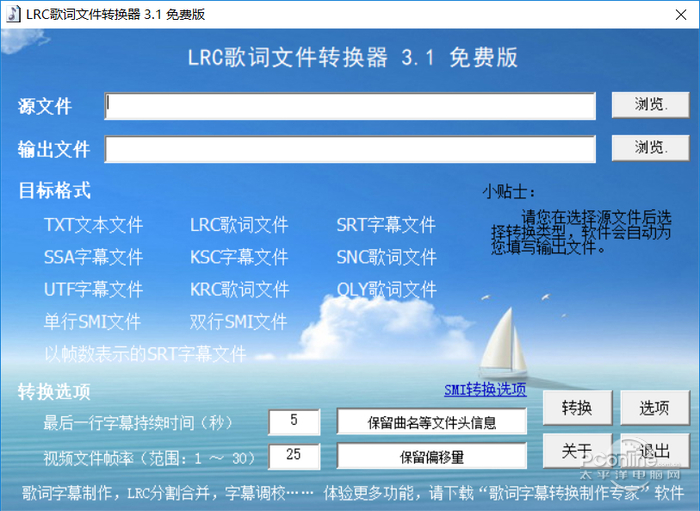Screen dimensions: 700x511
Task: Close the LRC歌词文件转换器 window
Action: 681,15
